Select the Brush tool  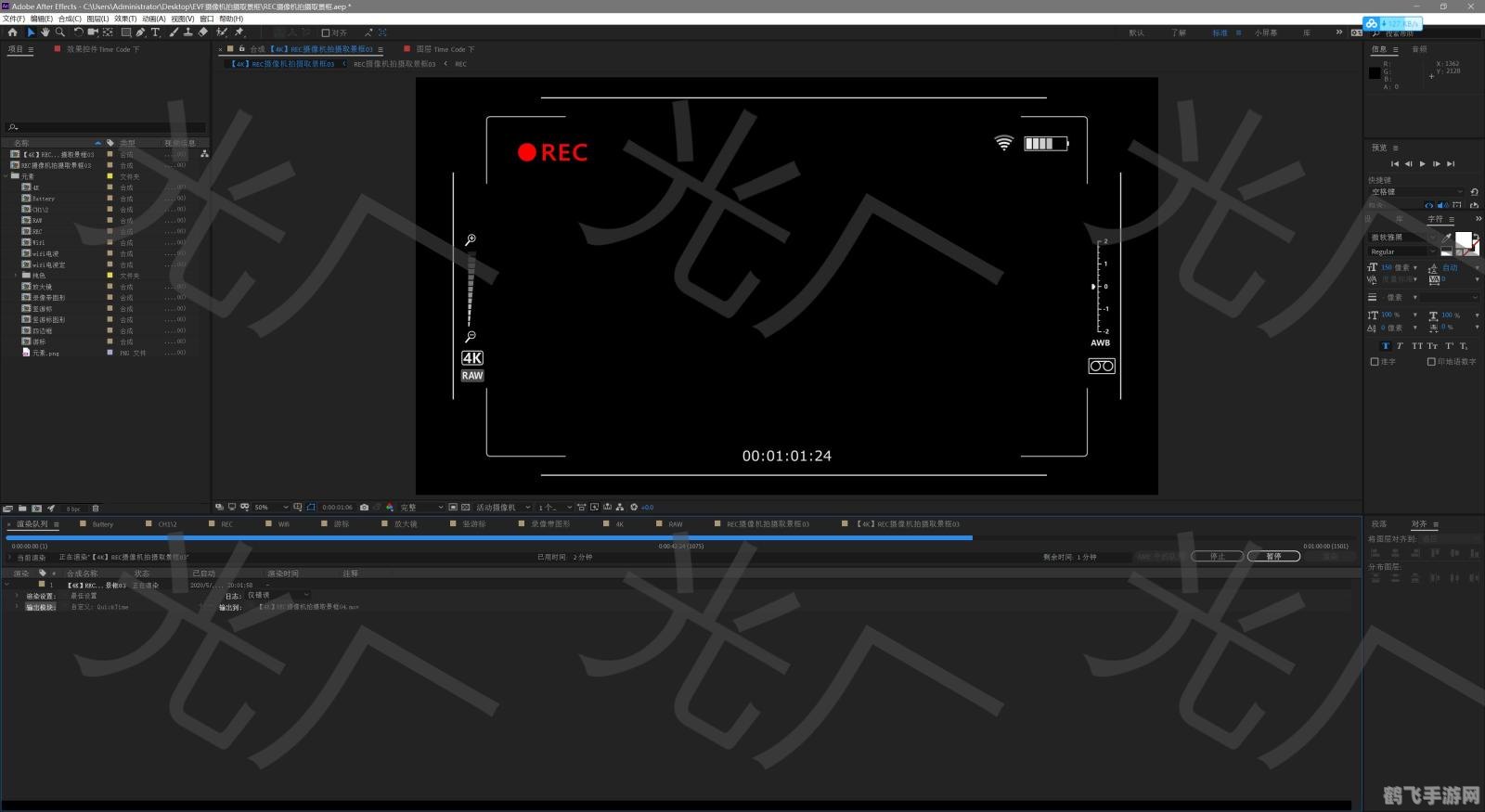pos(174,32)
